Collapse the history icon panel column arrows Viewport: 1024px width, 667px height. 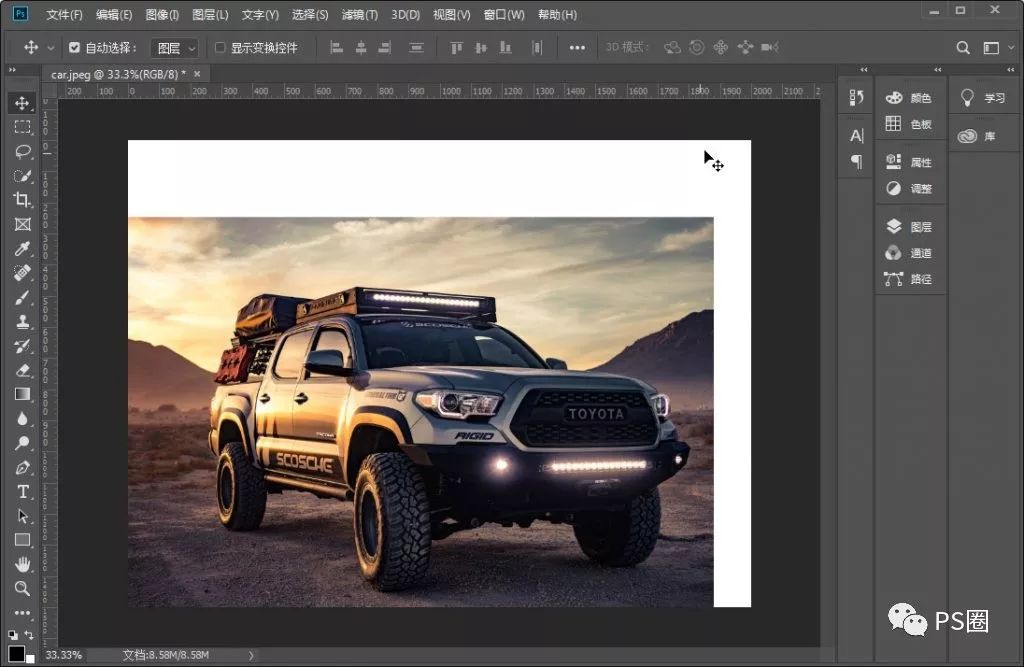point(864,69)
